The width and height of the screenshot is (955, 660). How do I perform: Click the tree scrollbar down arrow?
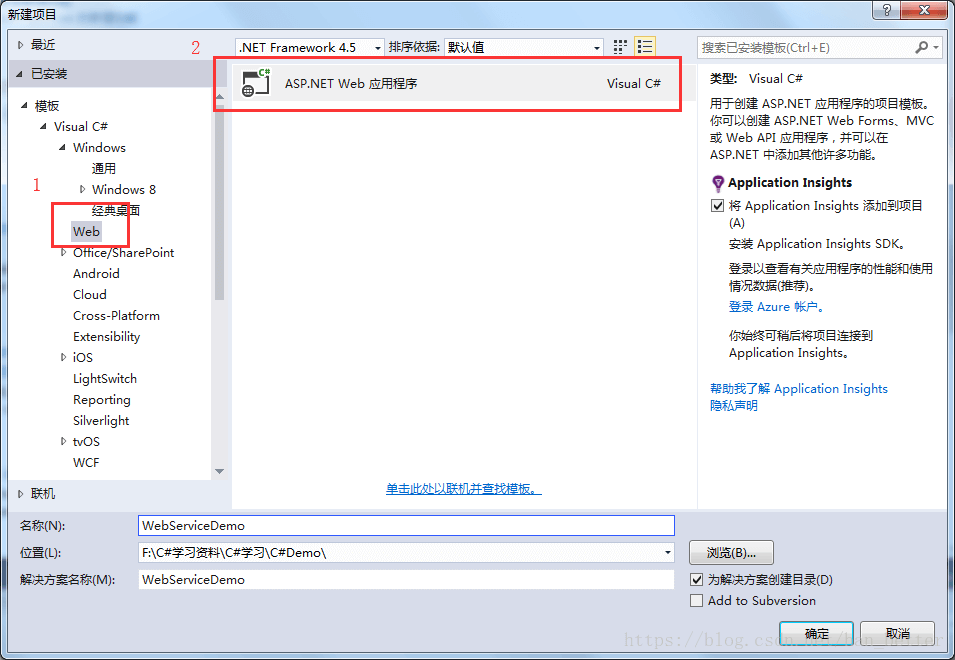click(x=220, y=471)
